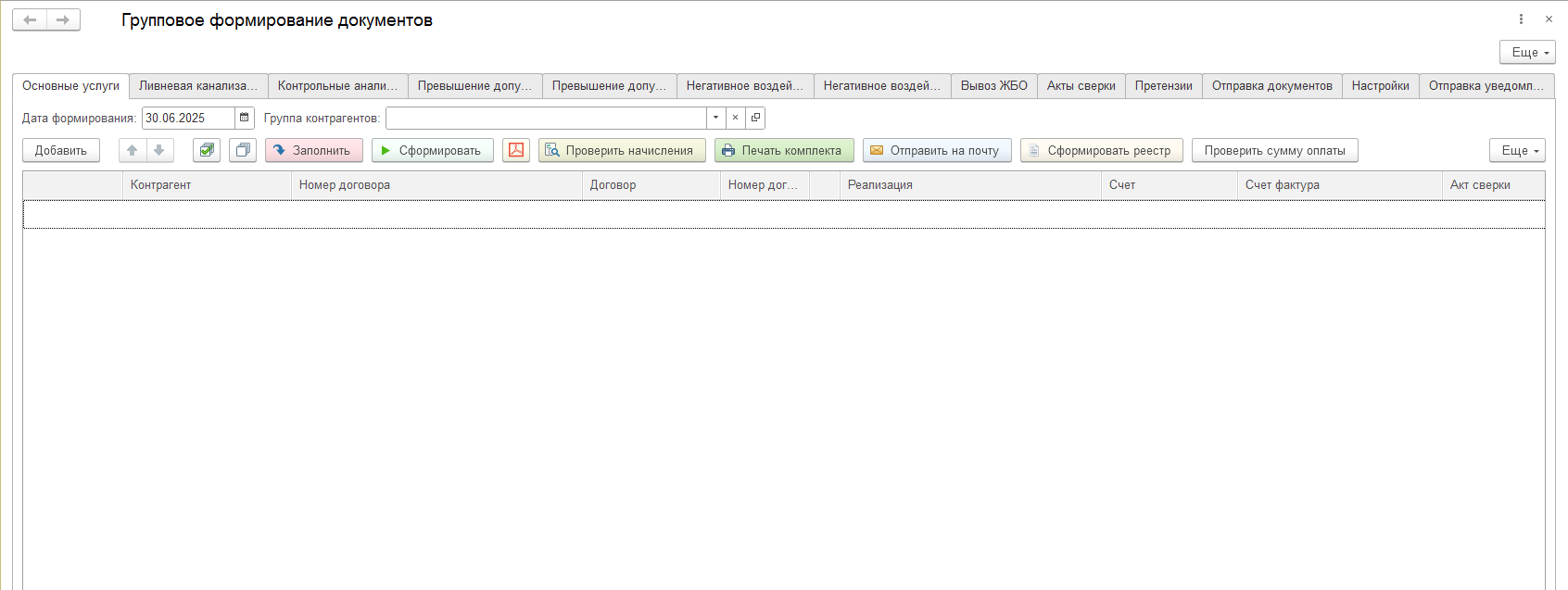Expand the Группа контрагентов dropdown list

[x=716, y=118]
